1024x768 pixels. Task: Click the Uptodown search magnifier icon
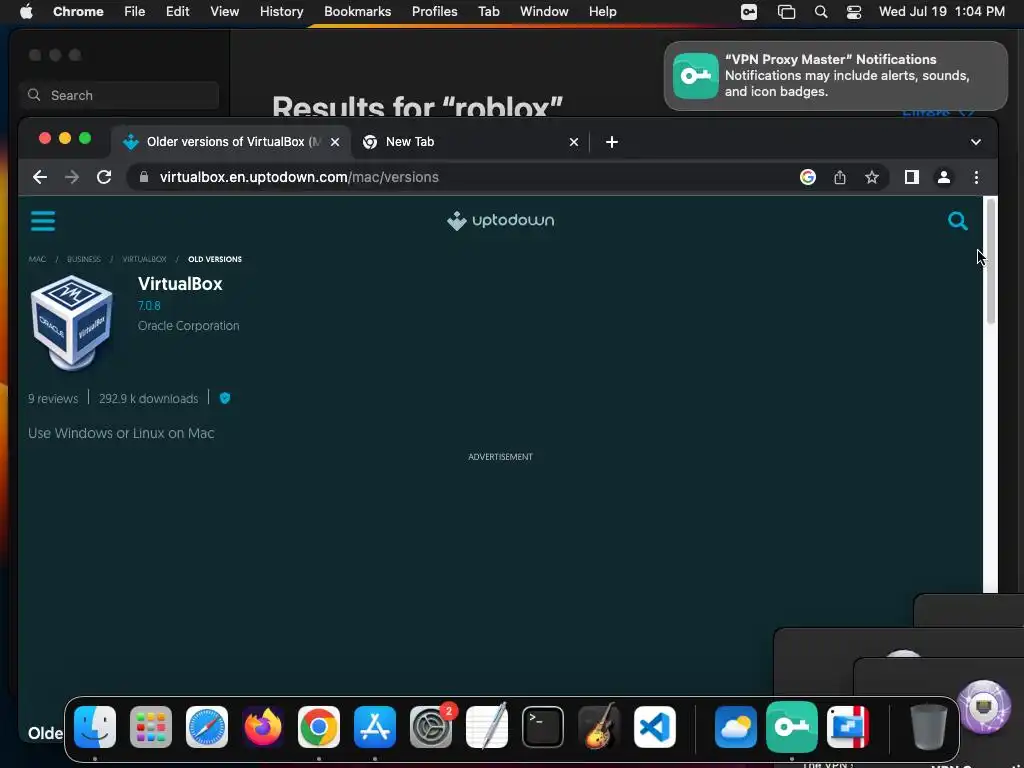[957, 221]
